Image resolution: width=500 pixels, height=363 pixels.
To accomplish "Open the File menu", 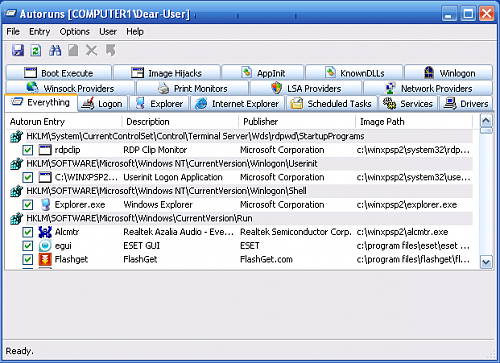I will tap(13, 32).
